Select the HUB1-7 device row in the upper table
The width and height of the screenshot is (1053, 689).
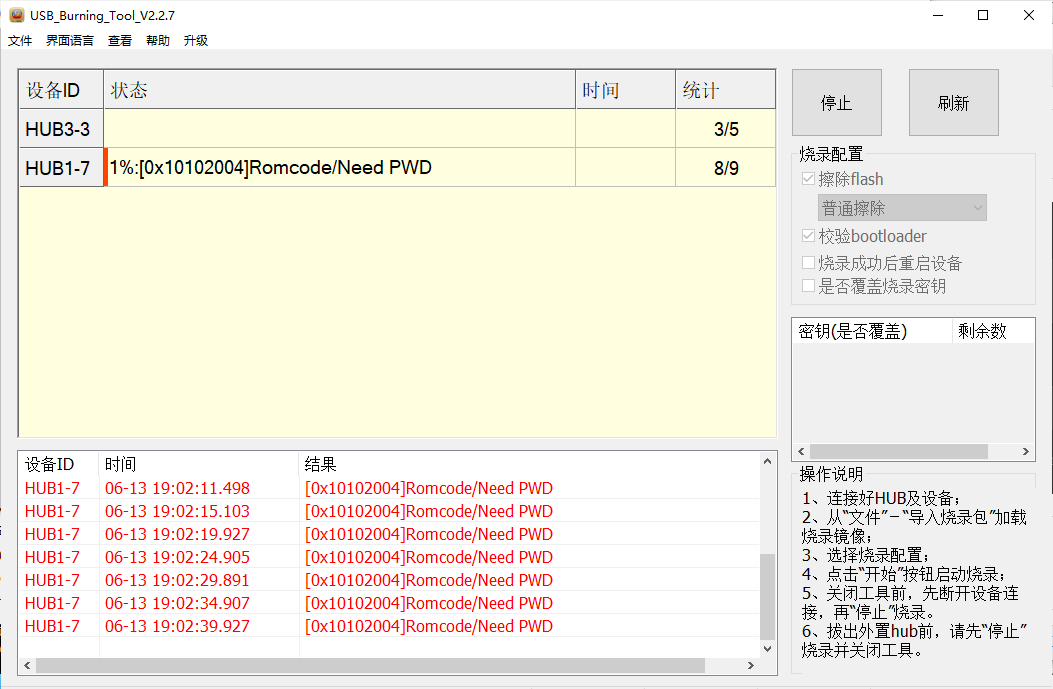coord(397,168)
